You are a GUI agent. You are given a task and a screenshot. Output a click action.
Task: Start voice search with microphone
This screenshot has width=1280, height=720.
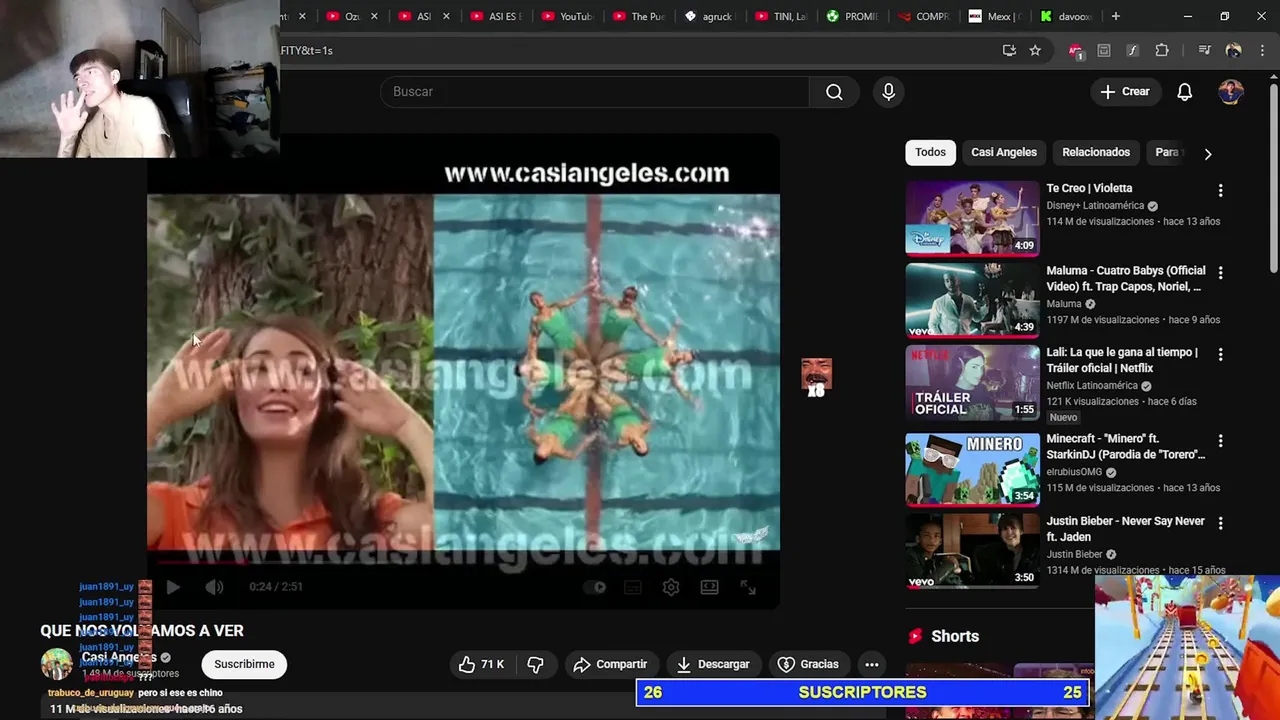[889, 92]
